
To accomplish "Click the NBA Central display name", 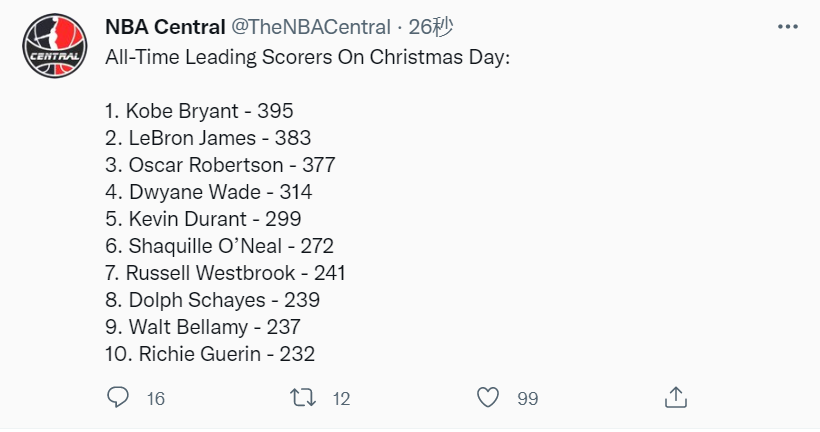I will 165,27.
